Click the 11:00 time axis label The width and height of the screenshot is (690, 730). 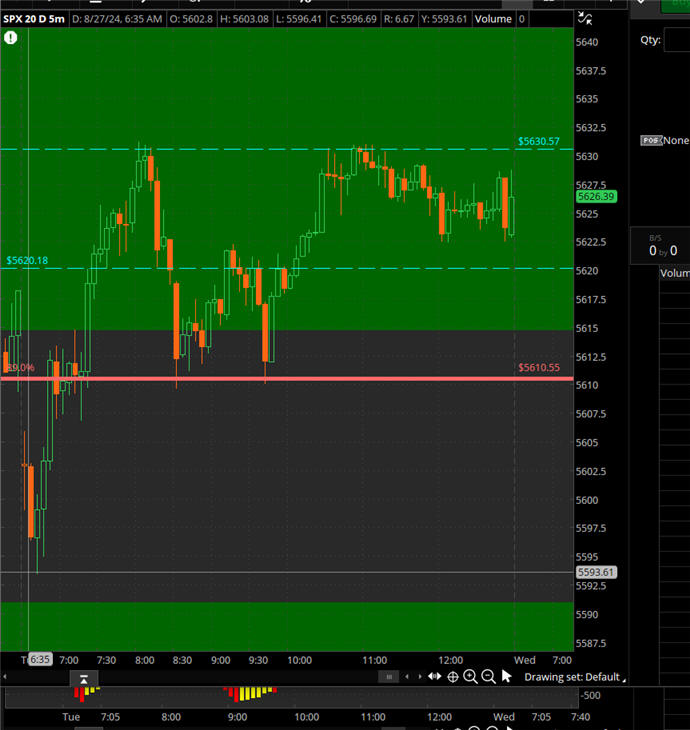click(375, 660)
